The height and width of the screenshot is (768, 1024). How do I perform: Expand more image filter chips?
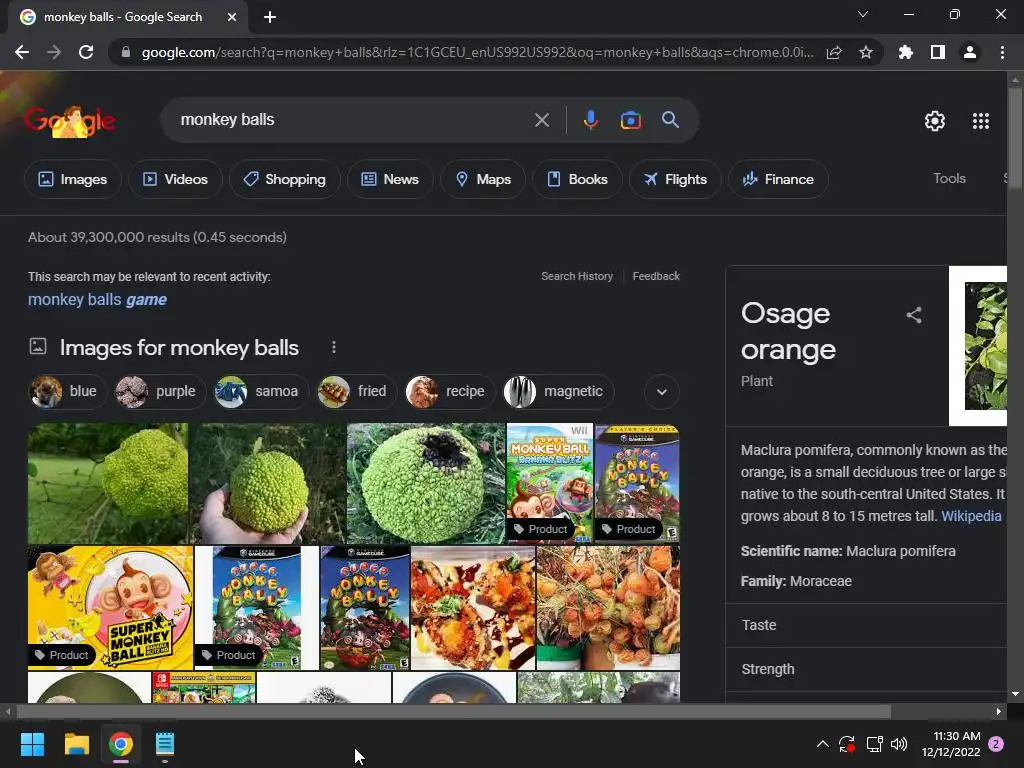click(x=662, y=392)
